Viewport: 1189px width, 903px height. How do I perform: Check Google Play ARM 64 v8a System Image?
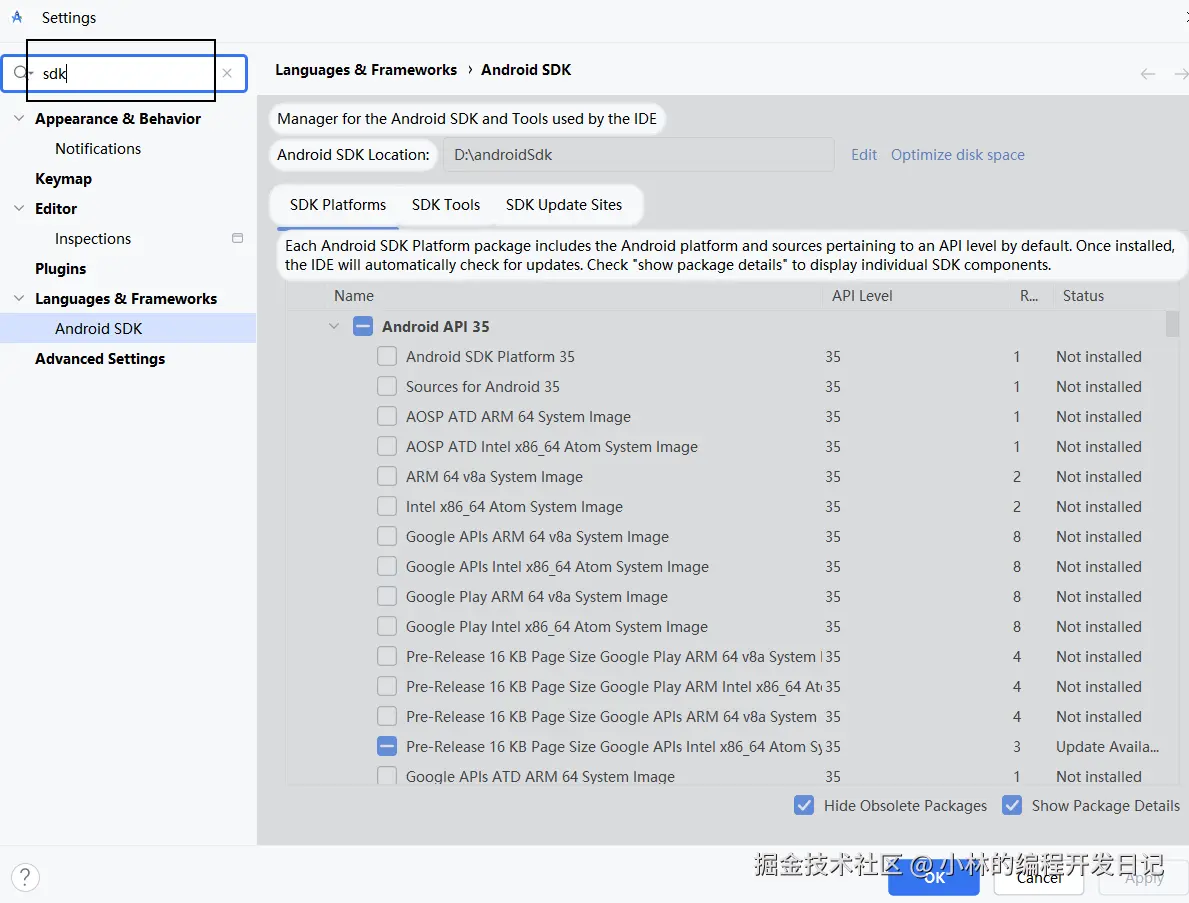(x=387, y=597)
